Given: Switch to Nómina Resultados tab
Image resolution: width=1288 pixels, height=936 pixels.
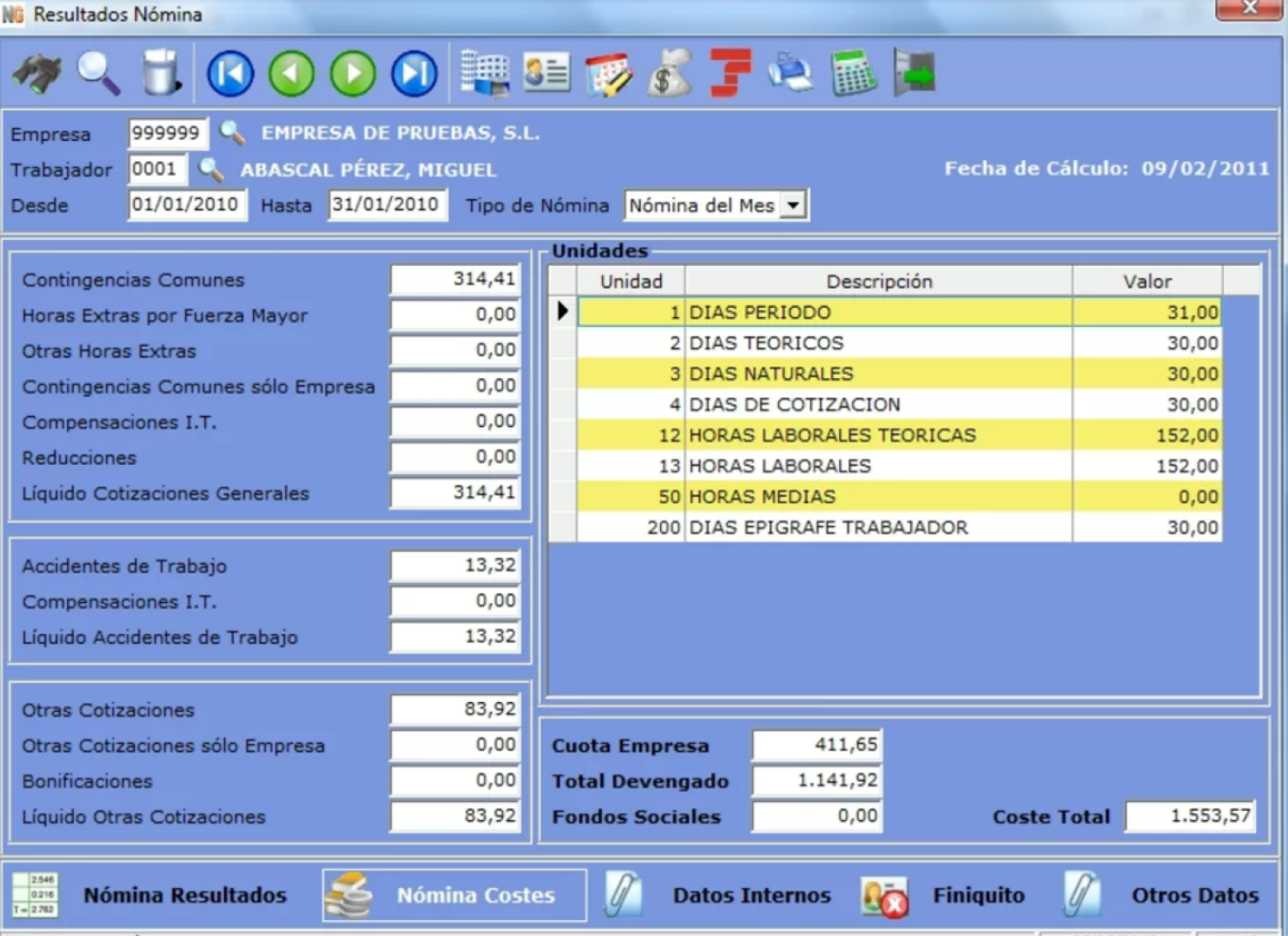Looking at the screenshot, I should (x=184, y=896).
